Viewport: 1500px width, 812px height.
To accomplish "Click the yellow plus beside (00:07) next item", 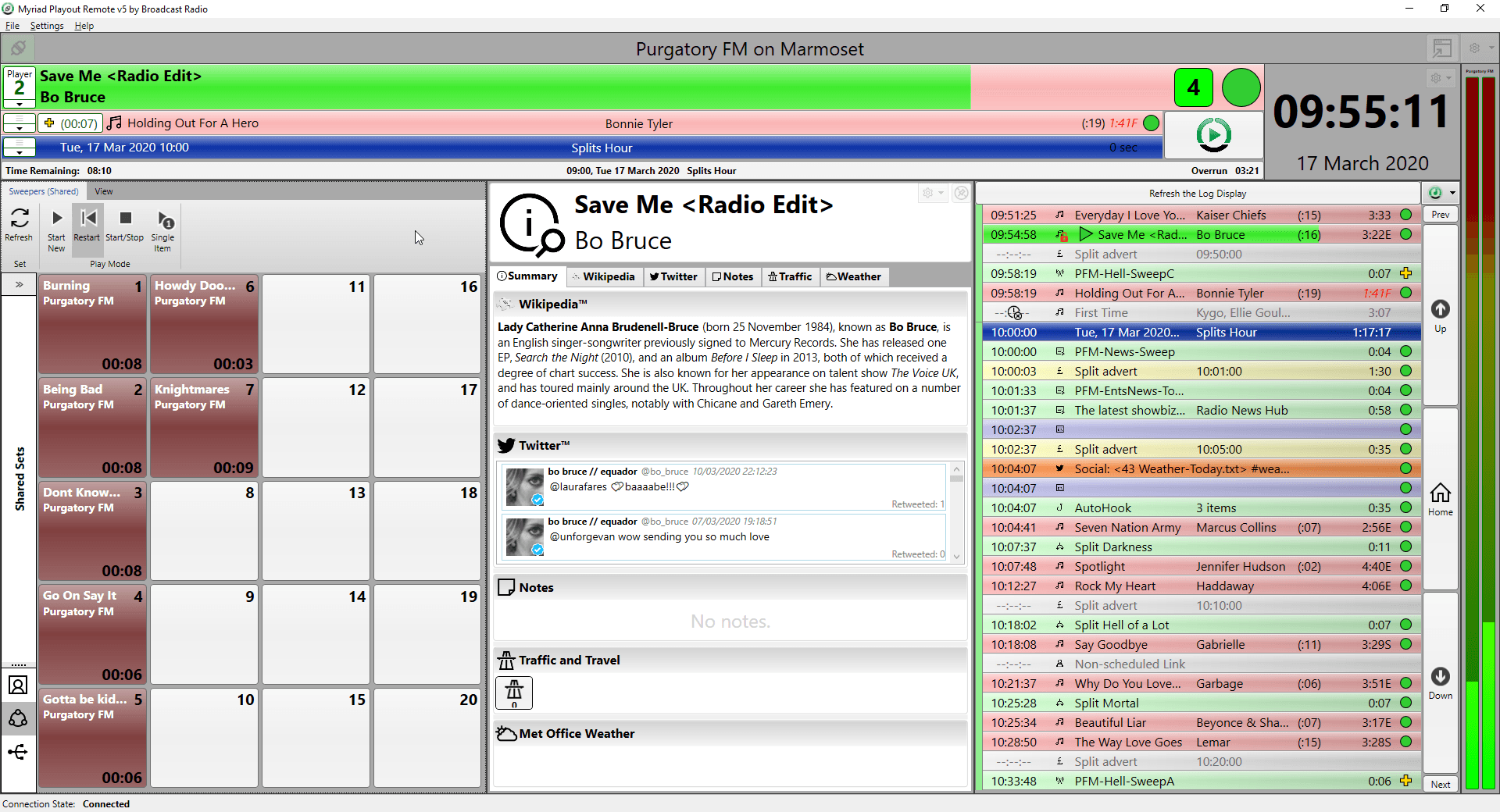I will click(49, 123).
